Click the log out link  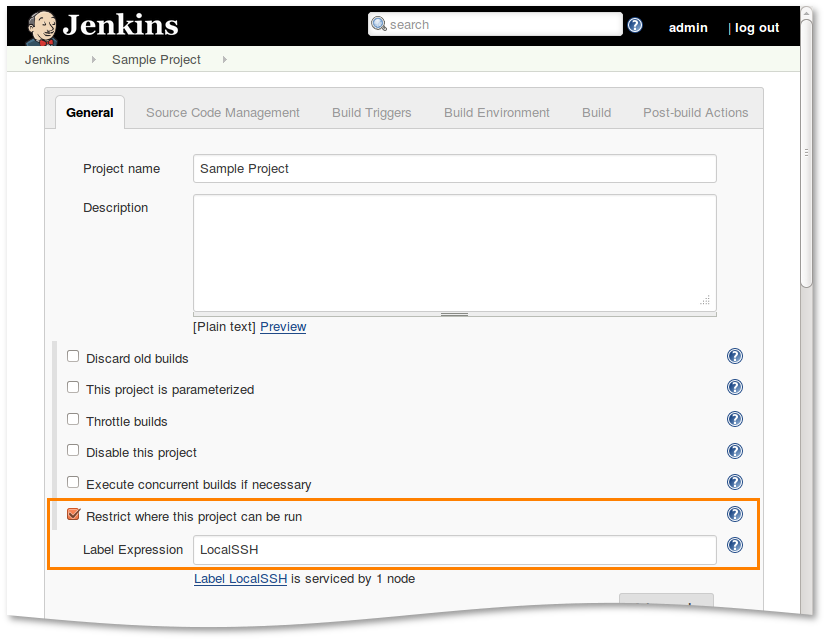[x=757, y=28]
